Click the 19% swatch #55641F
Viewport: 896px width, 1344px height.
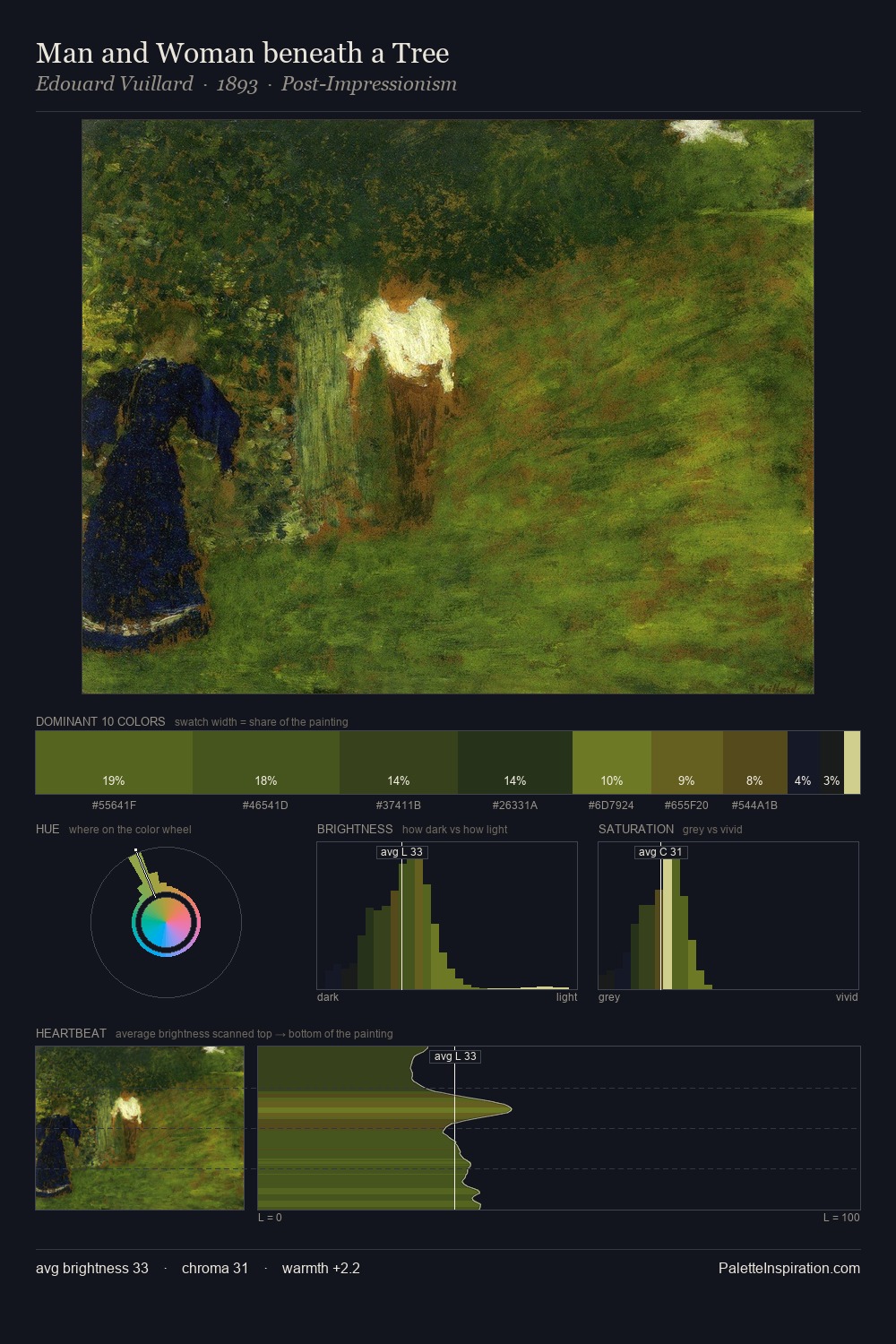coord(114,762)
